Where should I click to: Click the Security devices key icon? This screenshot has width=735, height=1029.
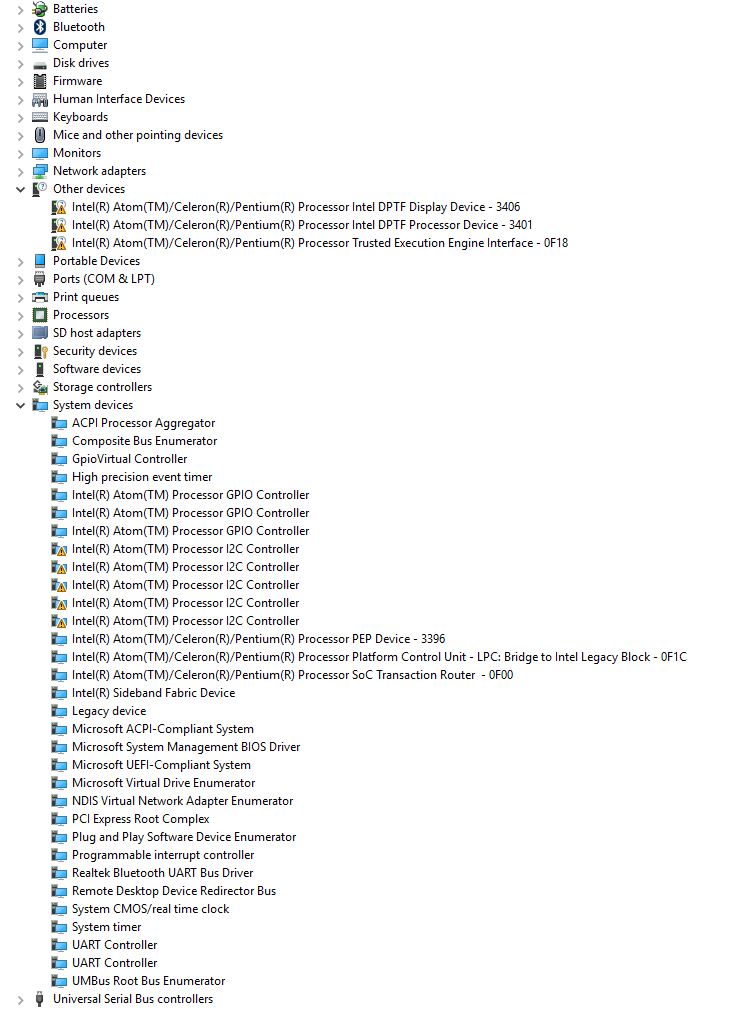click(40, 351)
